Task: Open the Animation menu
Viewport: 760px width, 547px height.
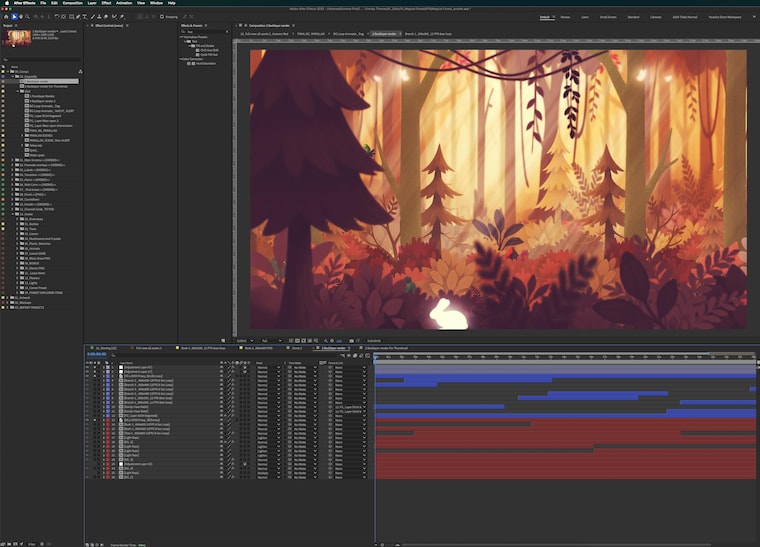Action: coord(124,3)
